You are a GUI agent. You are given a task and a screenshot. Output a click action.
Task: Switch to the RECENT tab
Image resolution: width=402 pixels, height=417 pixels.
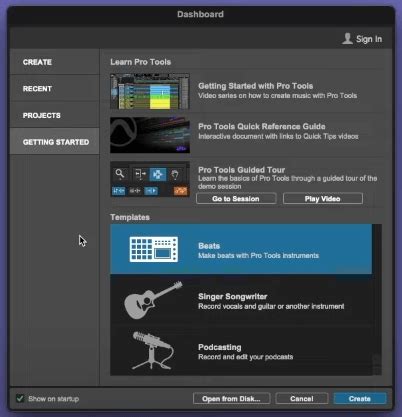click(55, 89)
